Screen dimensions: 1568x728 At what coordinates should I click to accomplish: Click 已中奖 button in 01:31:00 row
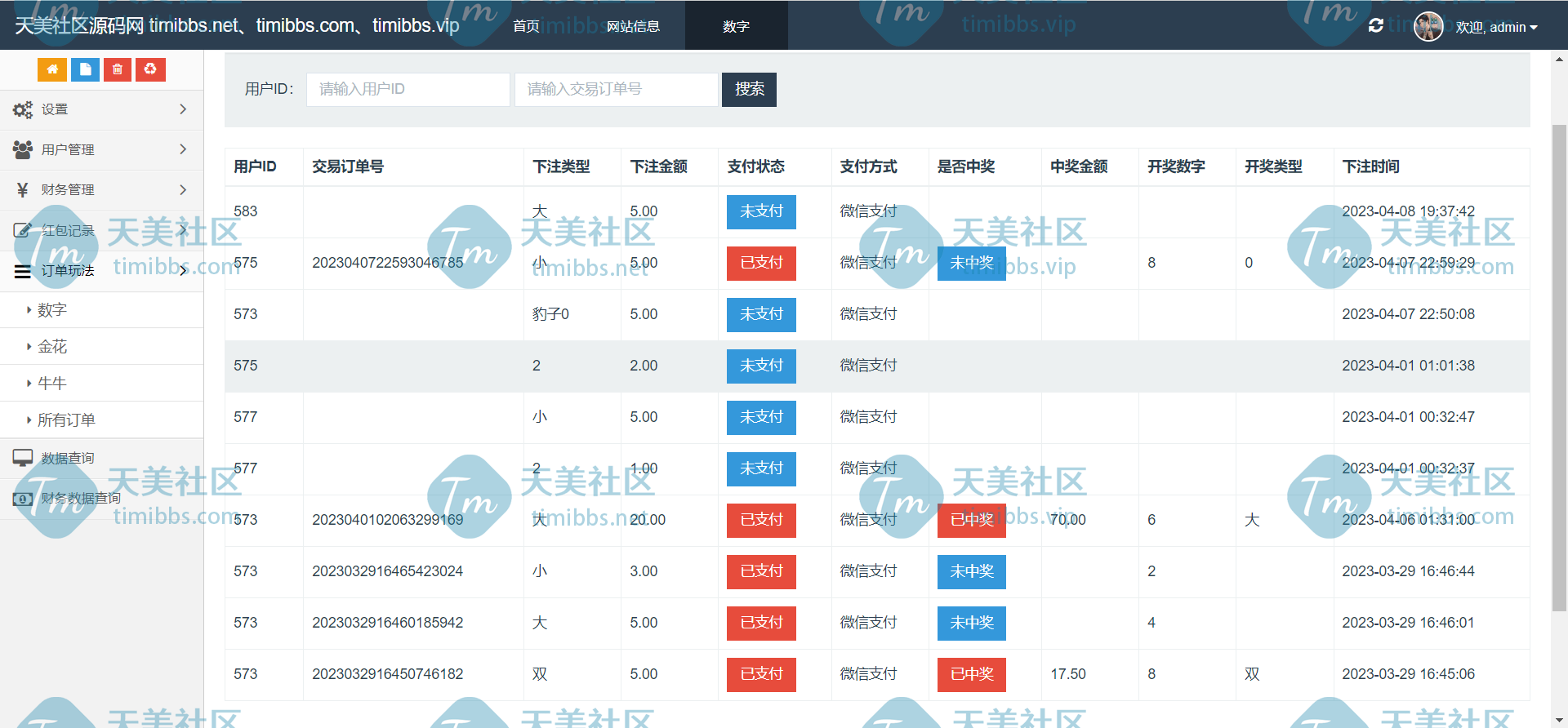(x=972, y=521)
